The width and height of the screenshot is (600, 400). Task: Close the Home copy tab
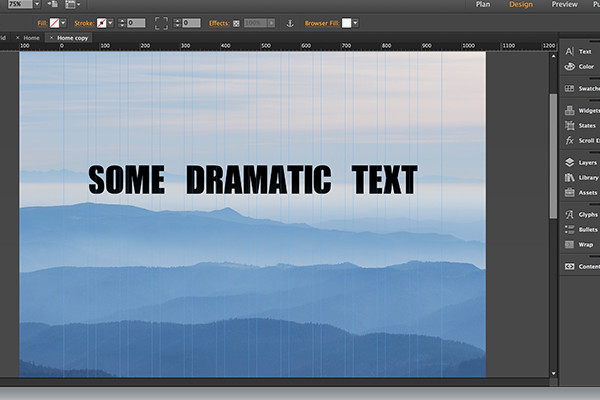coord(51,38)
